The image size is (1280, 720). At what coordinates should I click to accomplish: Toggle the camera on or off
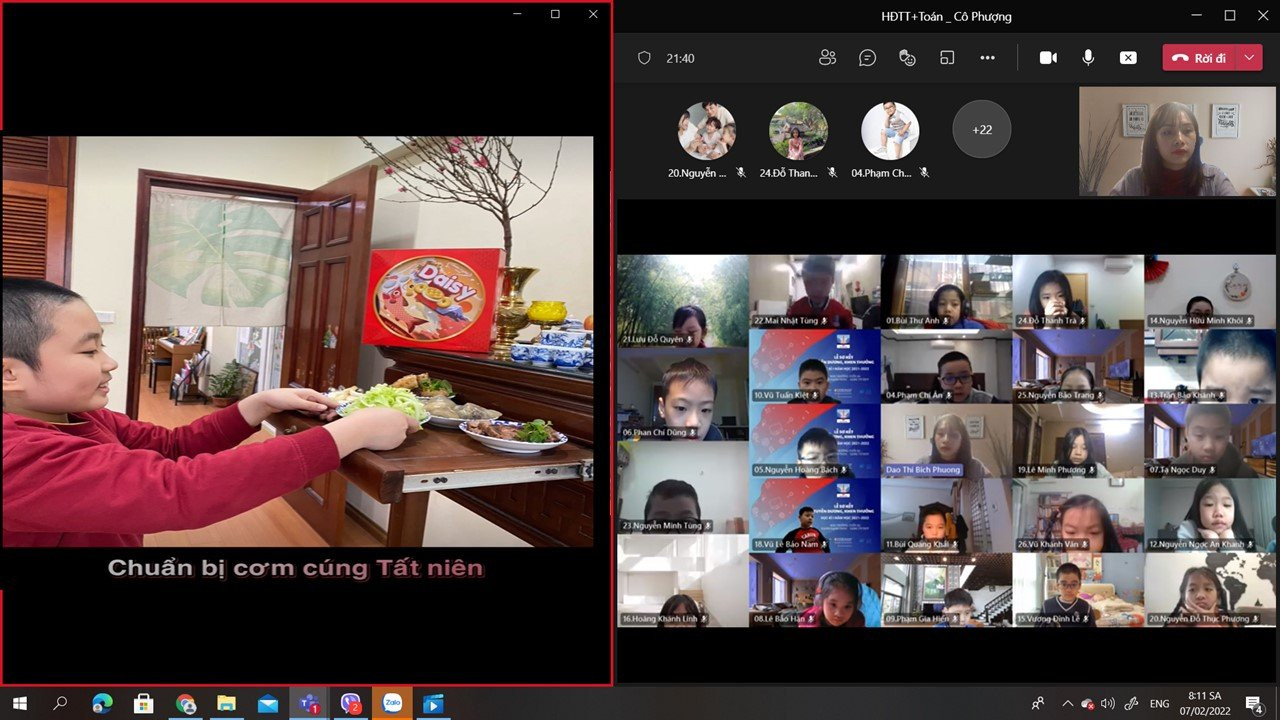pos(1048,58)
